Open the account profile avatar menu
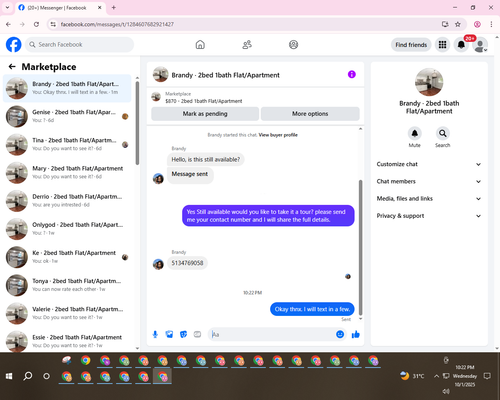 480,45
